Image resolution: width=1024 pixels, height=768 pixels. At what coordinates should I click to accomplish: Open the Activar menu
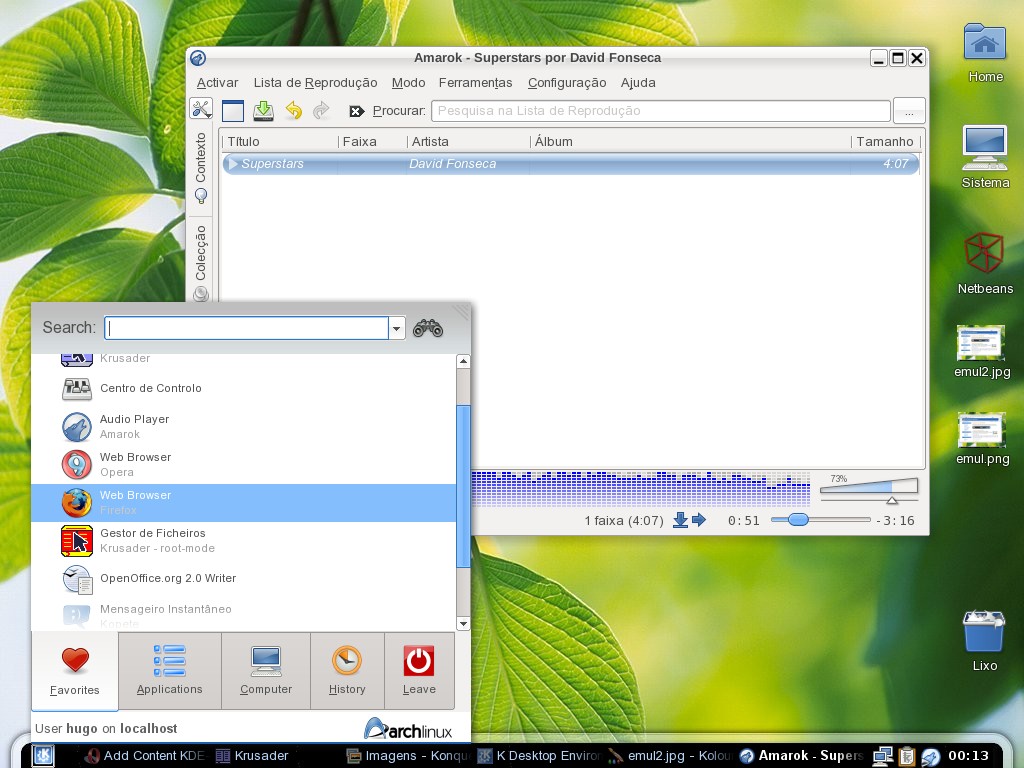click(217, 83)
